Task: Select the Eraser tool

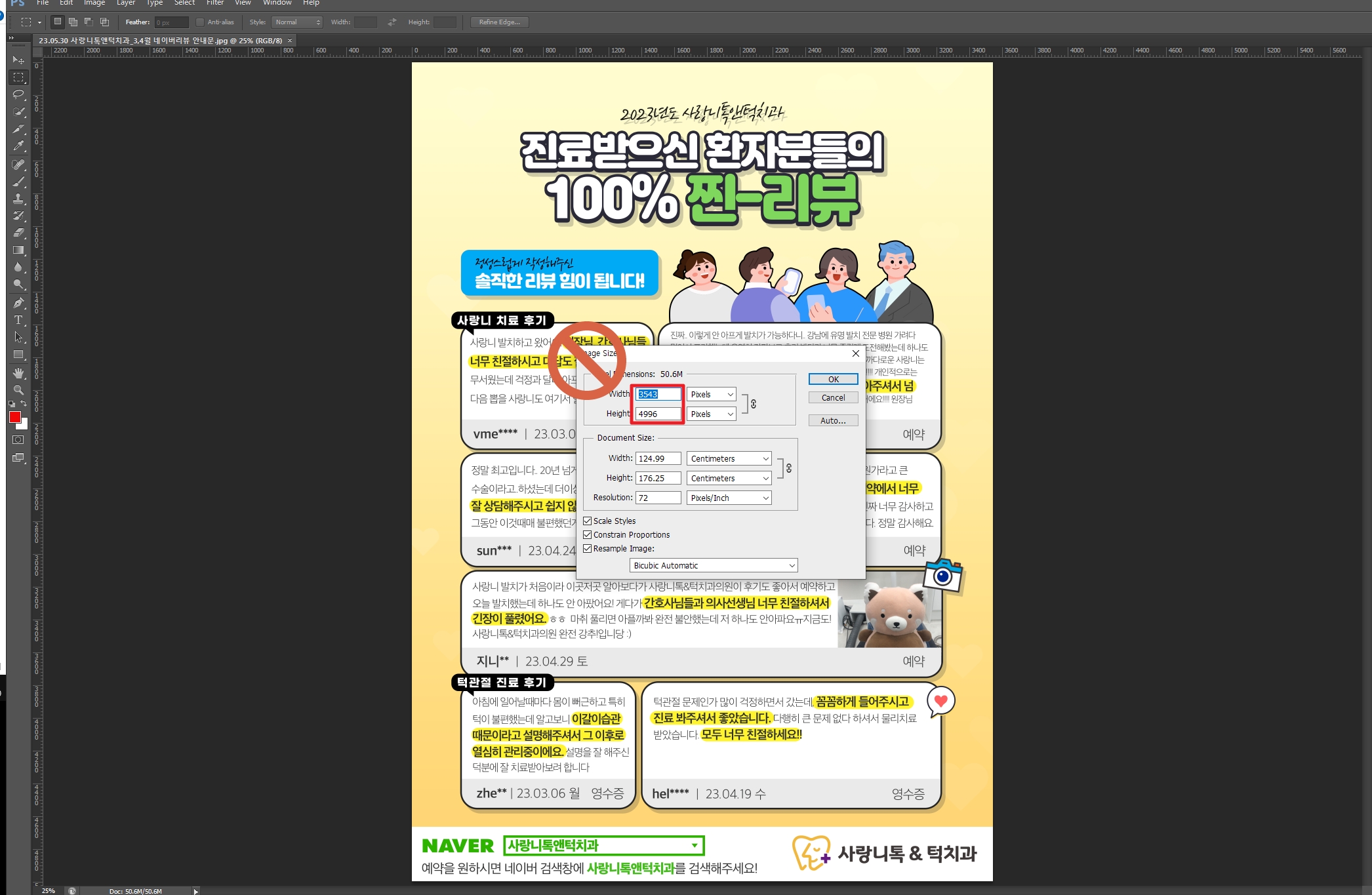Action: click(x=18, y=233)
